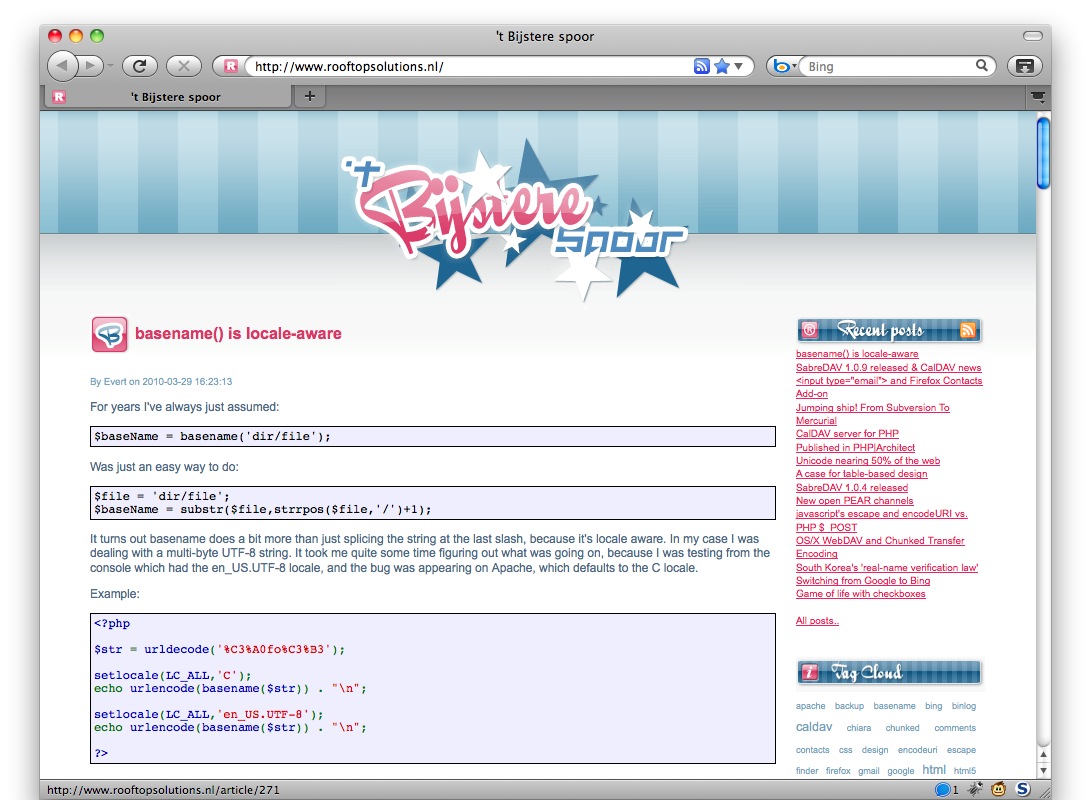Click the URL address field

(x=471, y=66)
